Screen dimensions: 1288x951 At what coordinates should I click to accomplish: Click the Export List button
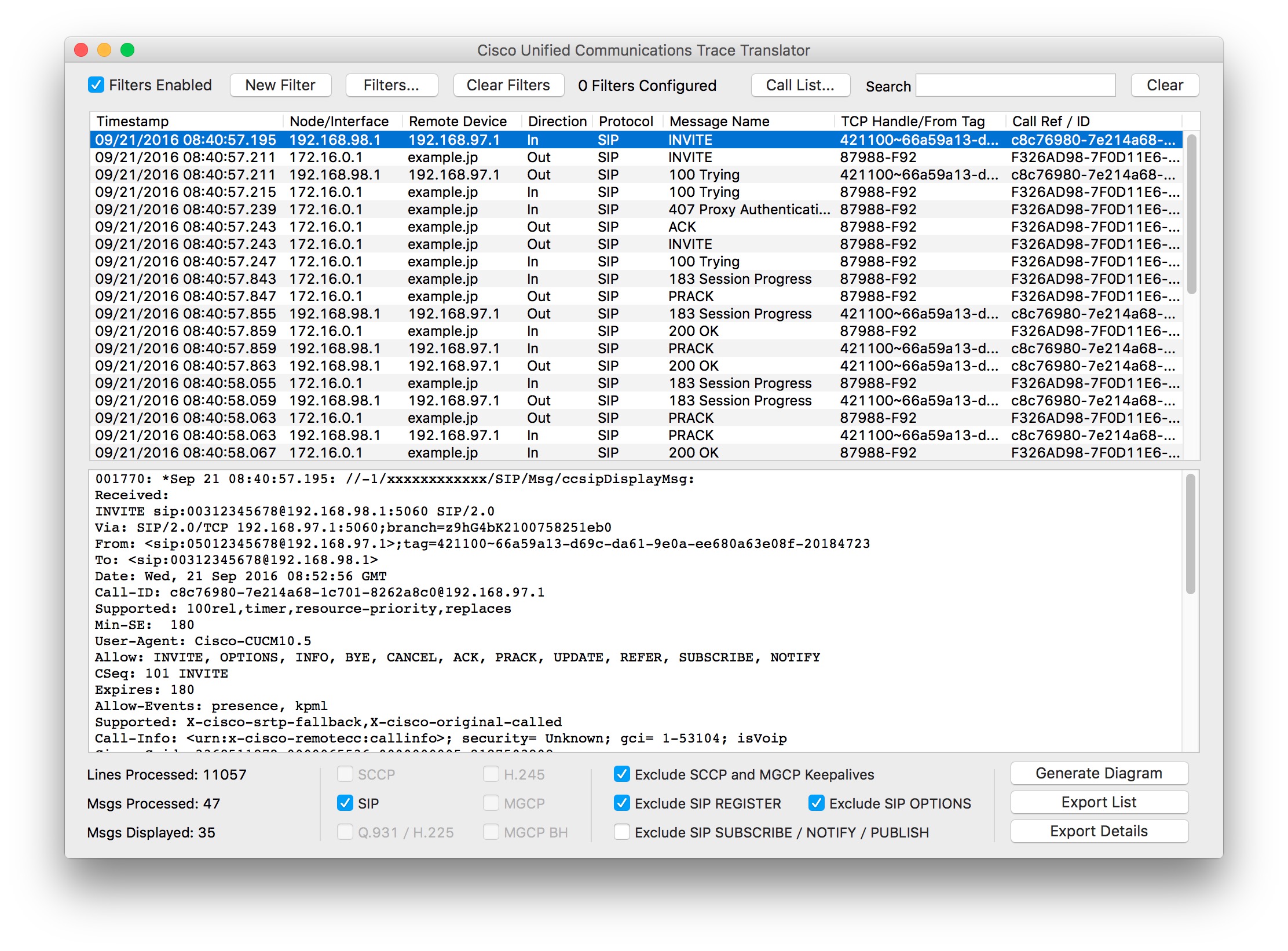[x=1099, y=802]
